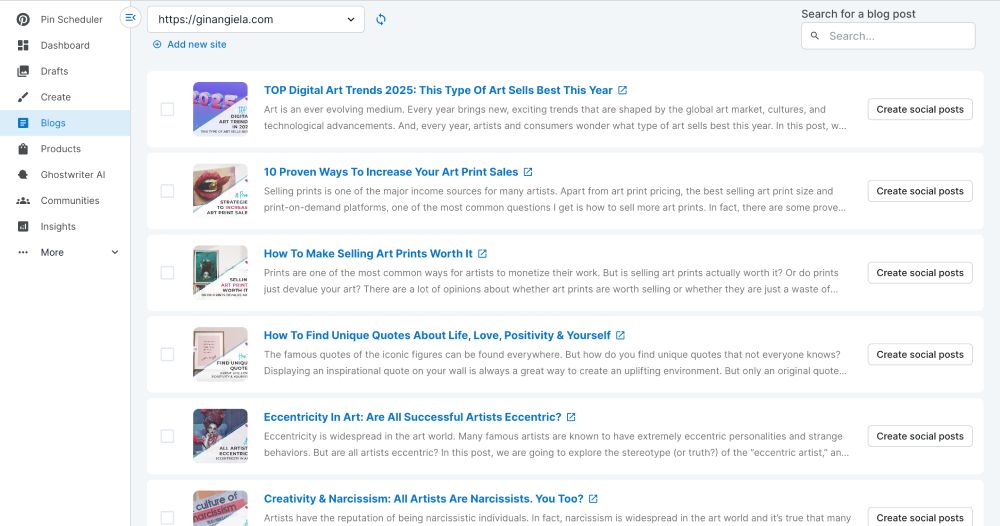
Task: Open How To Make Selling Art Prints title
Action: click(x=368, y=254)
